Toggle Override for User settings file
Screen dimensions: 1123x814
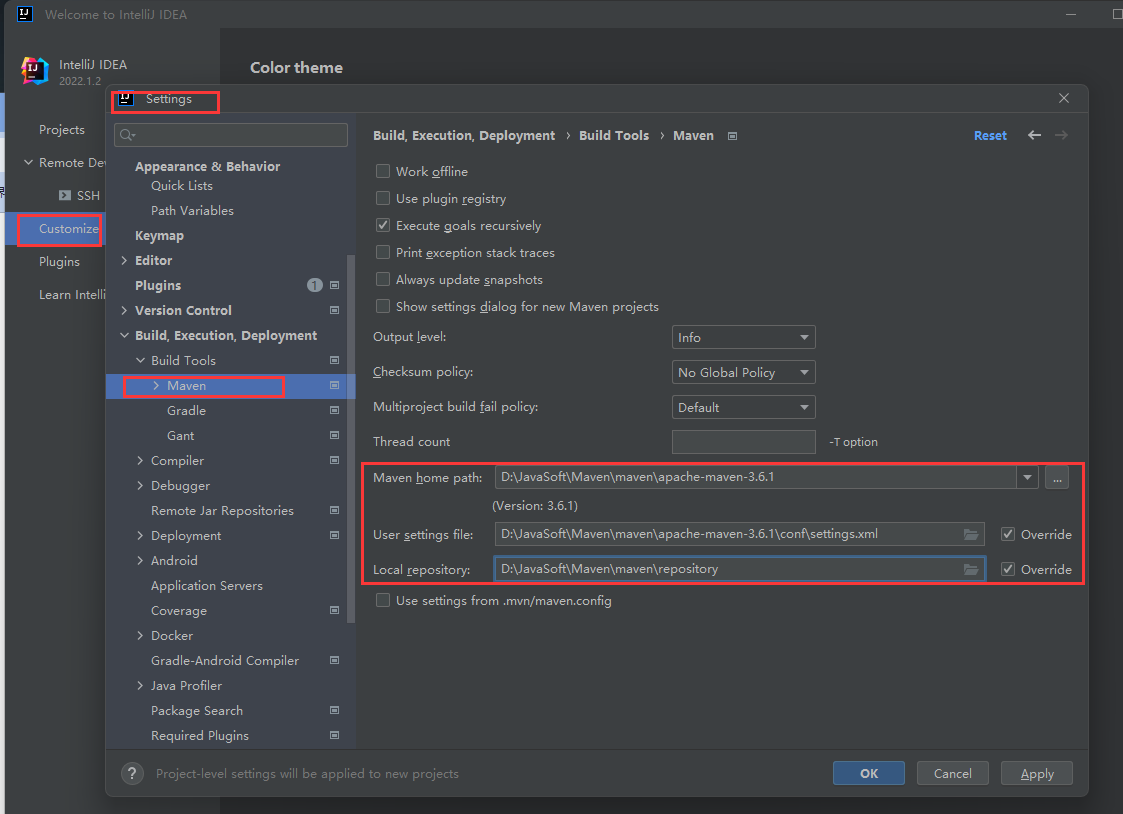pyautogui.click(x=1008, y=534)
